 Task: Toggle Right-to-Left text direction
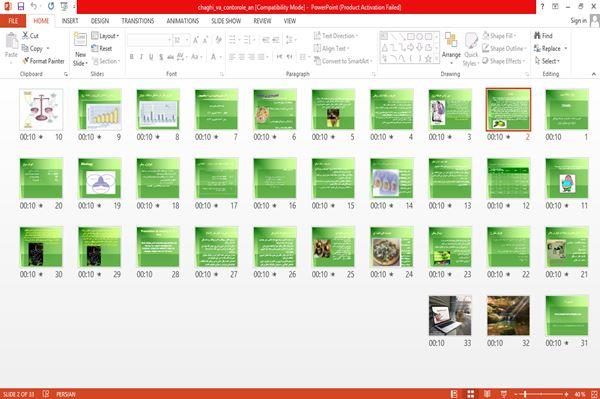point(289,57)
